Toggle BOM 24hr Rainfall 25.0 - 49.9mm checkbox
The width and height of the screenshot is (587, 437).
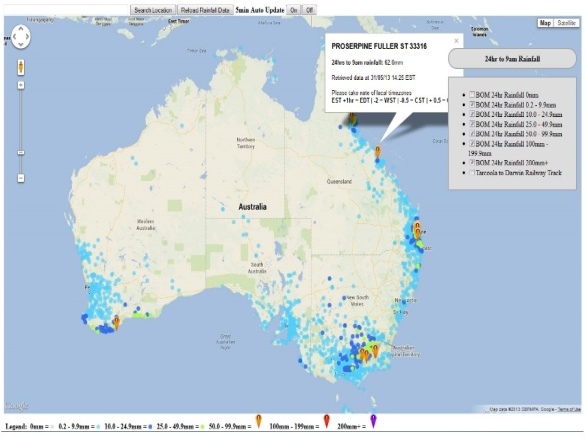[x=472, y=124]
